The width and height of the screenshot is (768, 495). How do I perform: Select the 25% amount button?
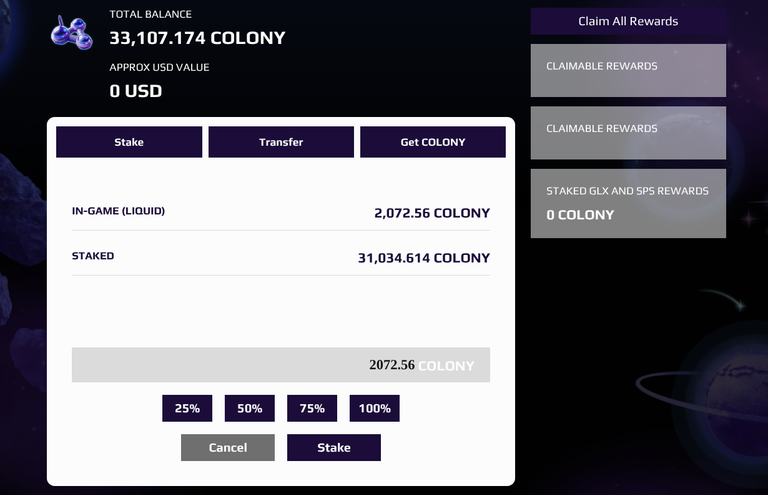(x=187, y=408)
